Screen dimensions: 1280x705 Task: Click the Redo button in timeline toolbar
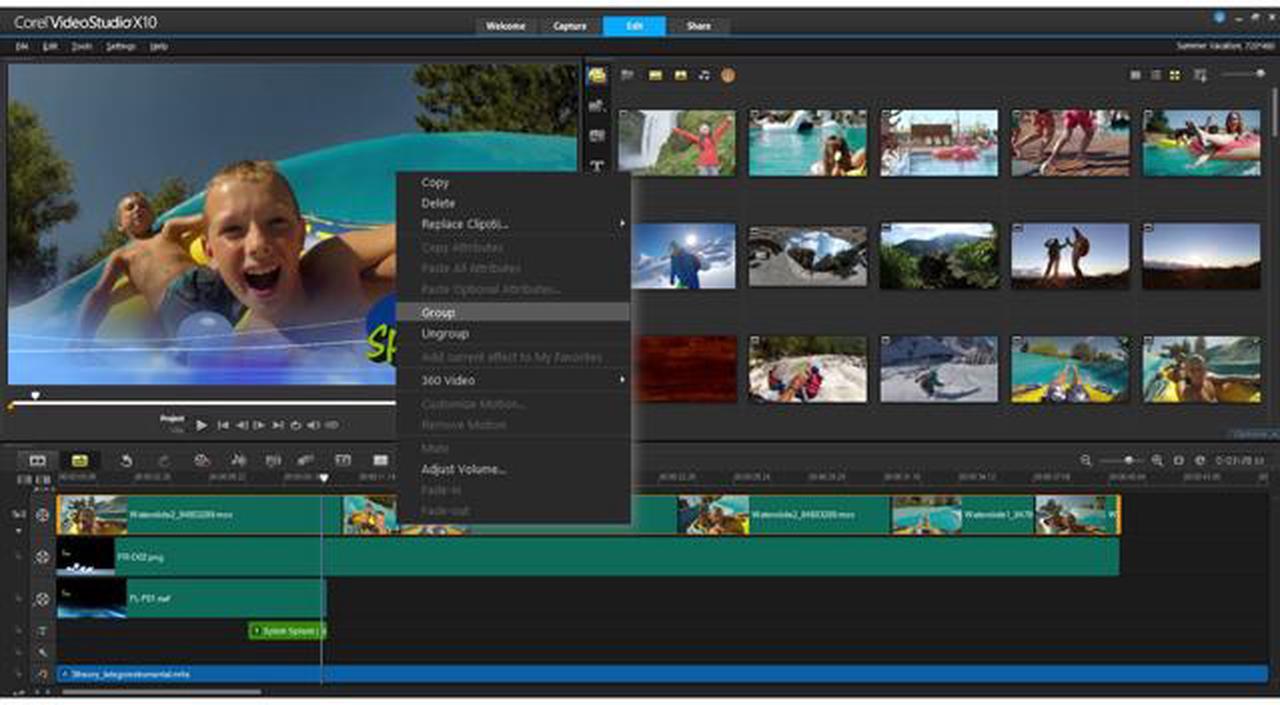[164, 460]
